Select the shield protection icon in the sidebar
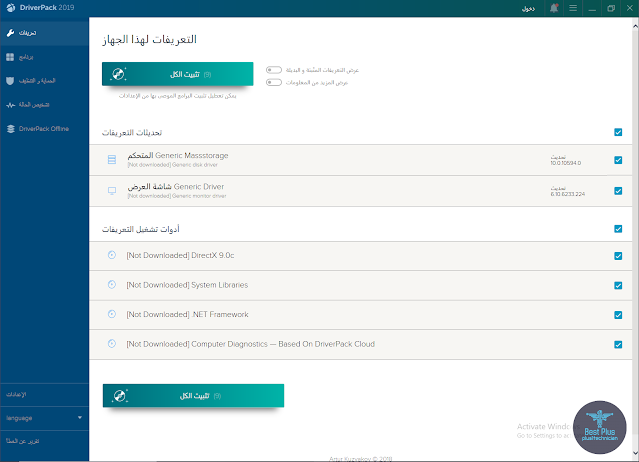The width and height of the screenshot is (639, 462). click(x=10, y=81)
